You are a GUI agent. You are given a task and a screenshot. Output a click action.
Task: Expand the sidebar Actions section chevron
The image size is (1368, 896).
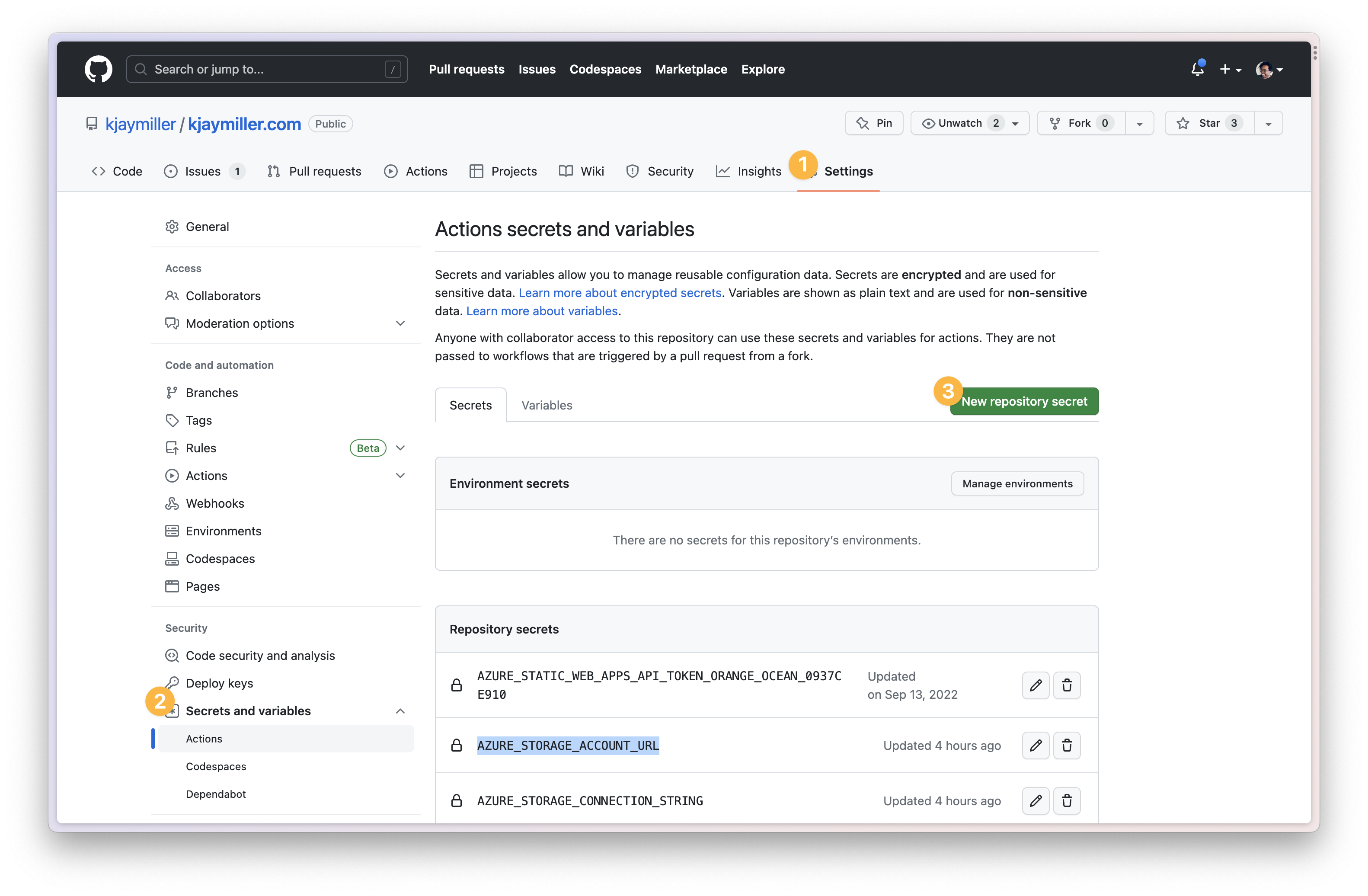point(400,475)
